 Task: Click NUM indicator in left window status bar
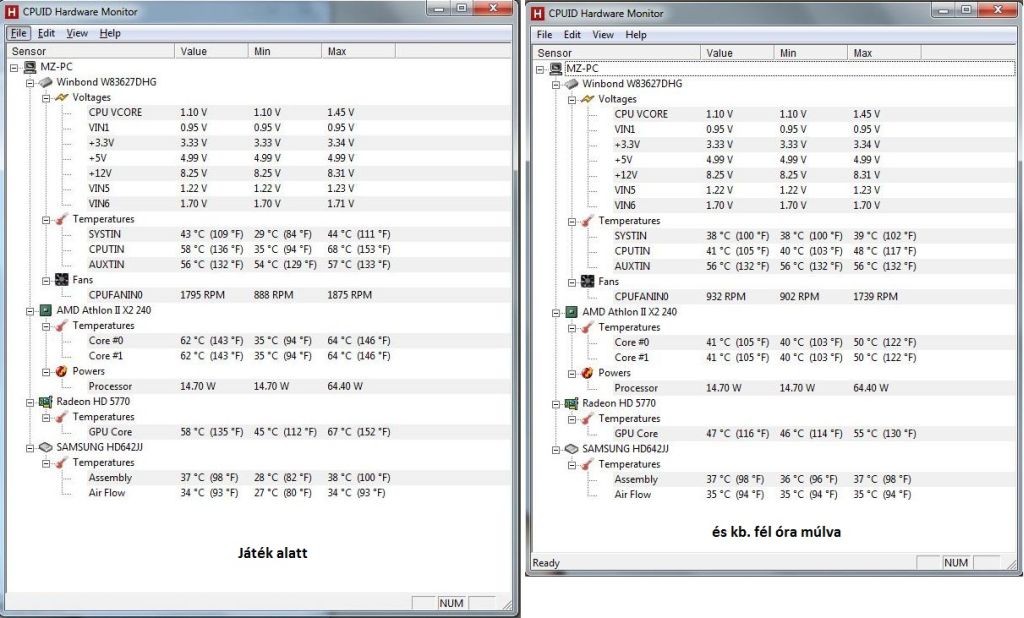[x=451, y=603]
